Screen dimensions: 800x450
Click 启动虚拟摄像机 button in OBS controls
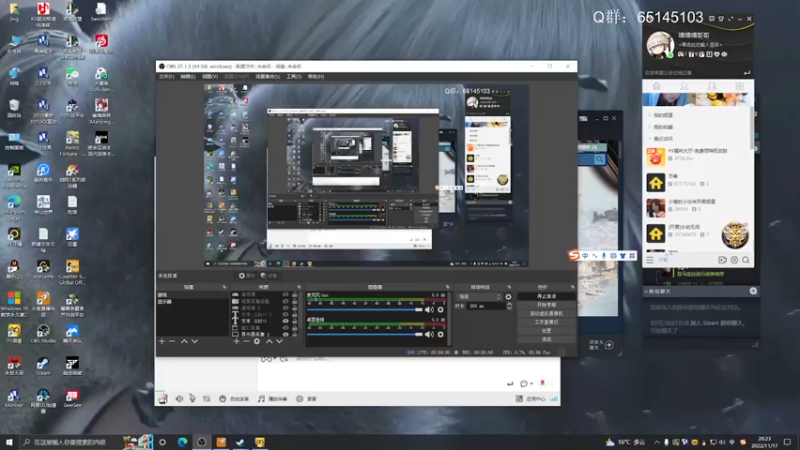click(546, 314)
